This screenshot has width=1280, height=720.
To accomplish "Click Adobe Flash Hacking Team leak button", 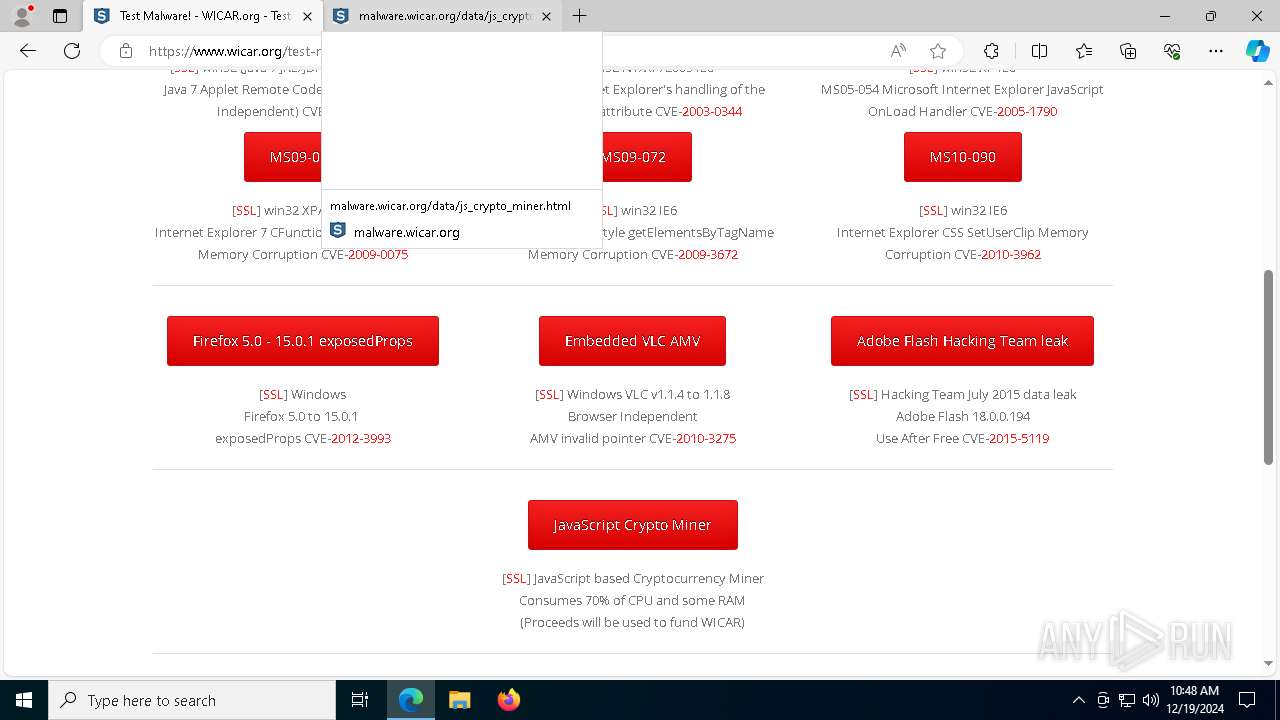I will pos(962,341).
